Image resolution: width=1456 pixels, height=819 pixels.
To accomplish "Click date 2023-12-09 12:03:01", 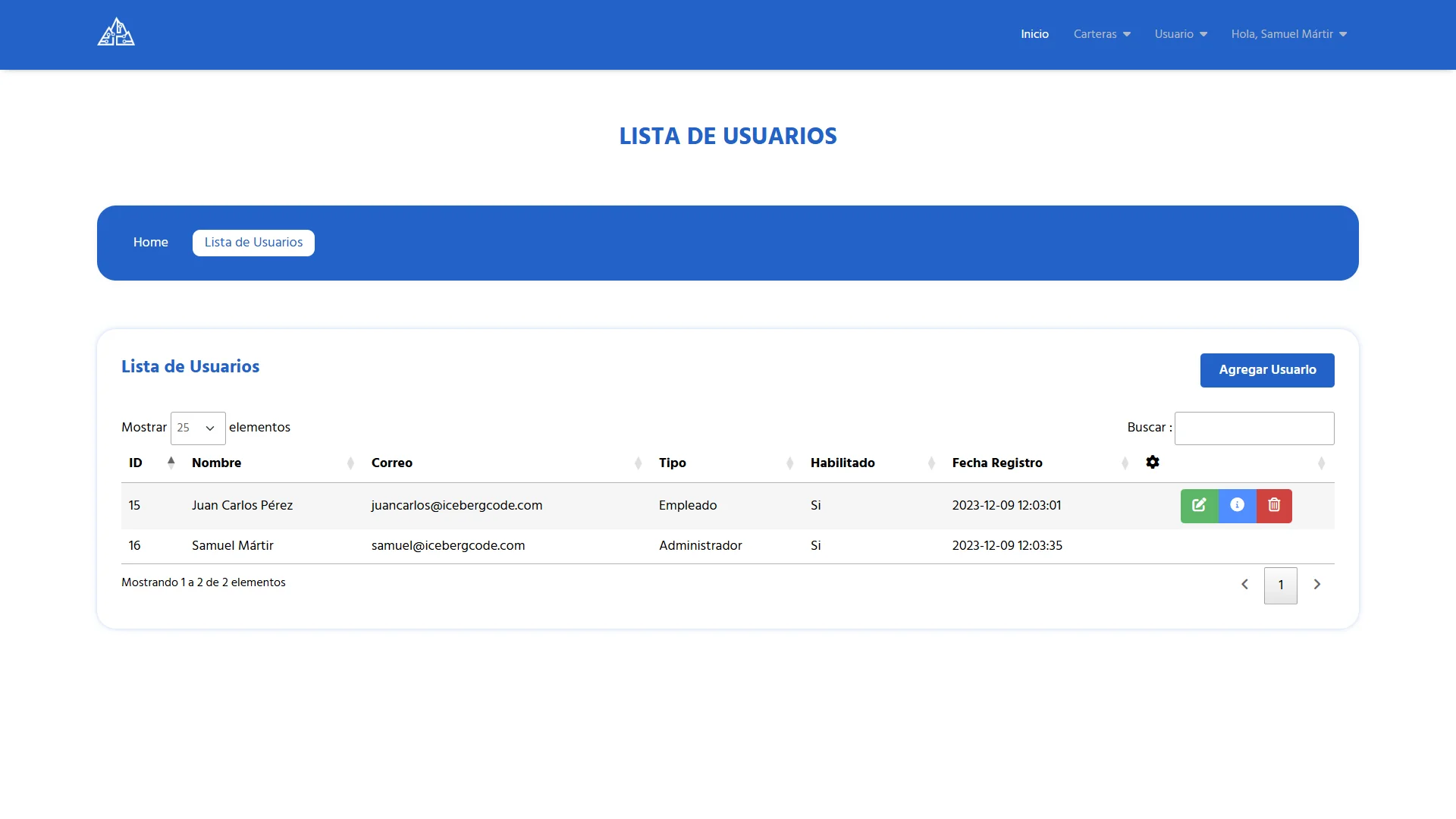I will [x=1006, y=506].
